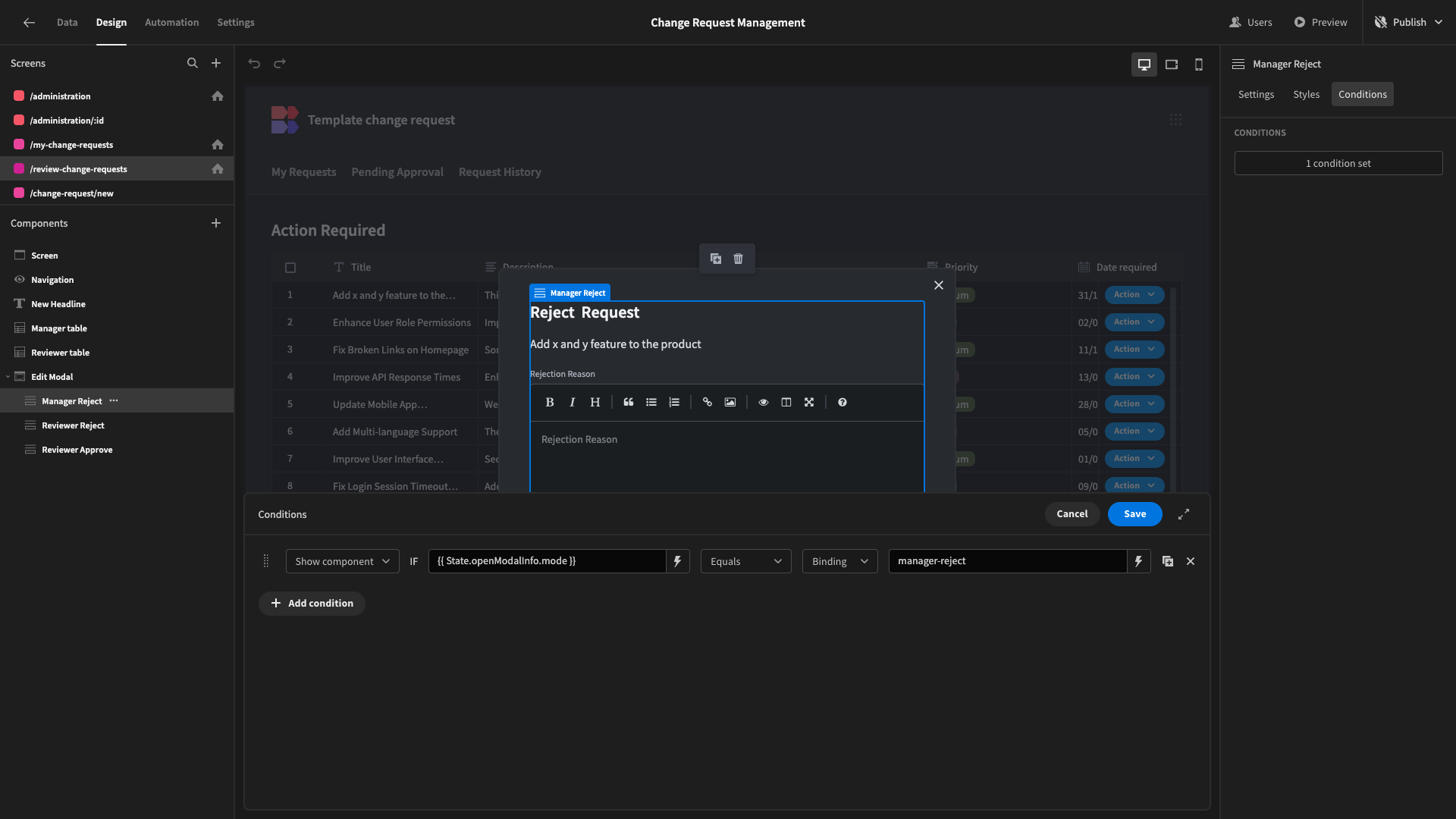Switch to mobile preview size
The width and height of the screenshot is (1456, 819).
pyautogui.click(x=1199, y=64)
